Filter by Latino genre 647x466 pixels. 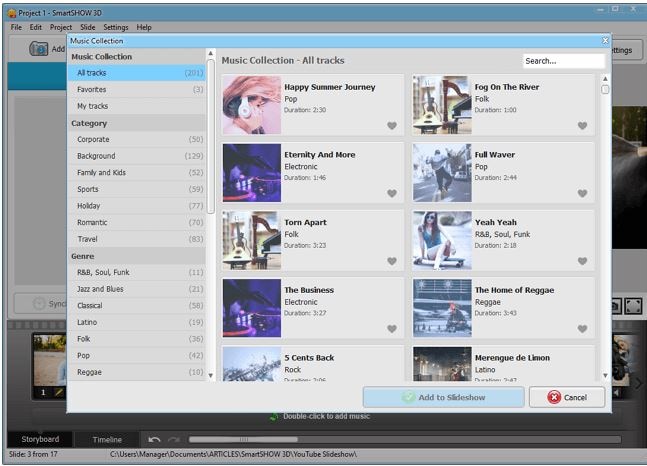(137, 322)
